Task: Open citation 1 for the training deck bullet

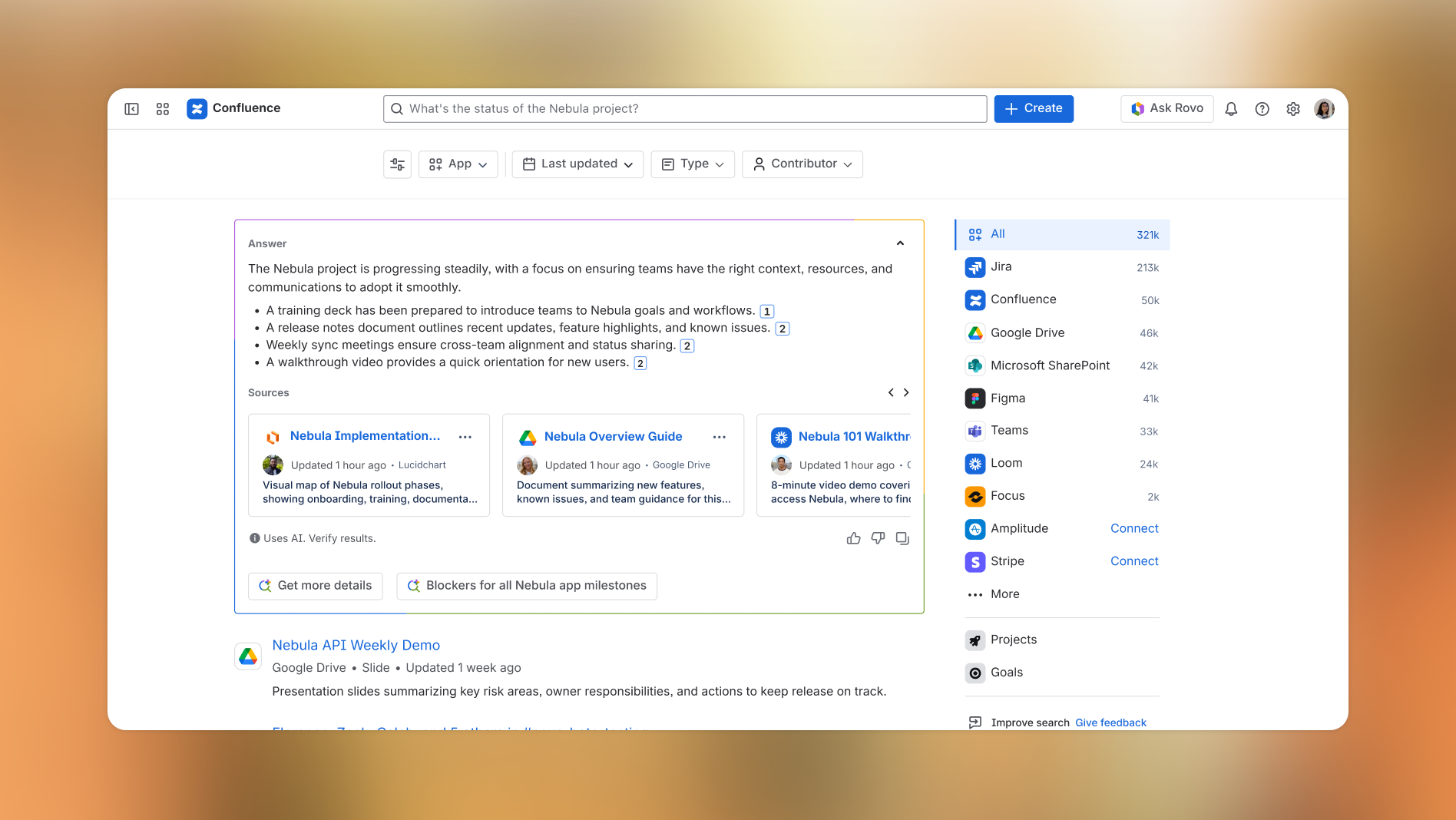Action: (766, 311)
